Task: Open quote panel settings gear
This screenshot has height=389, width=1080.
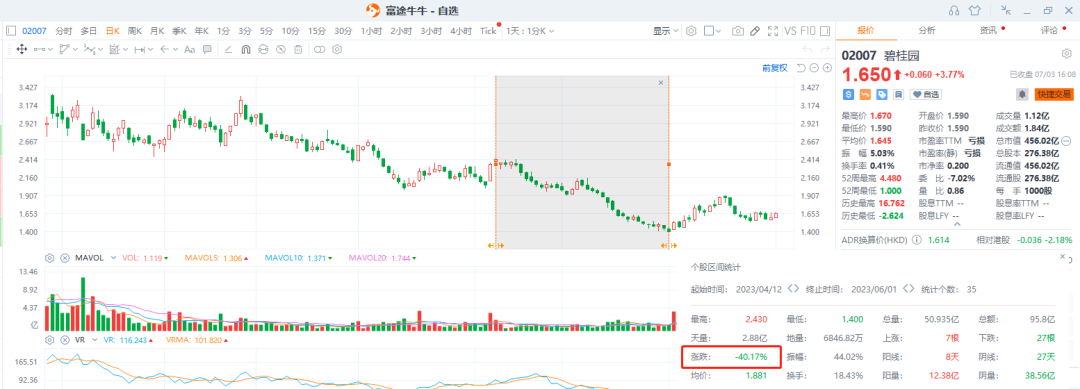Action: pyautogui.click(x=1066, y=54)
